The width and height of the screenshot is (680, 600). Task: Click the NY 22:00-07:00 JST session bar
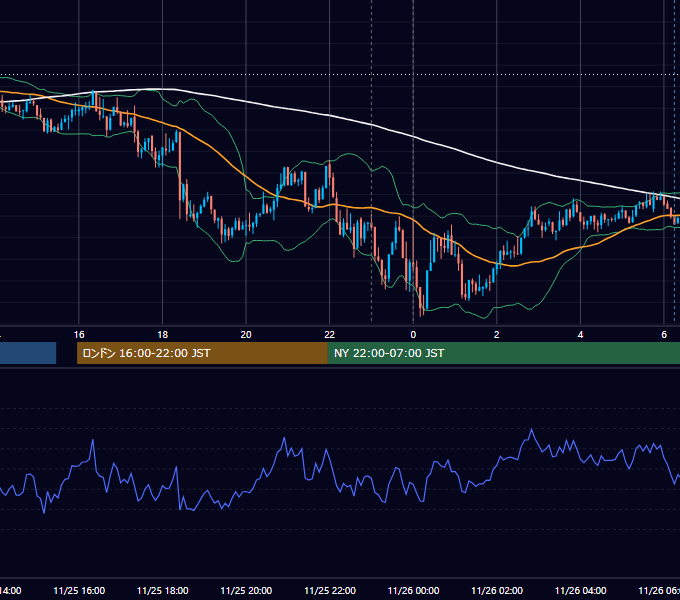(x=503, y=353)
